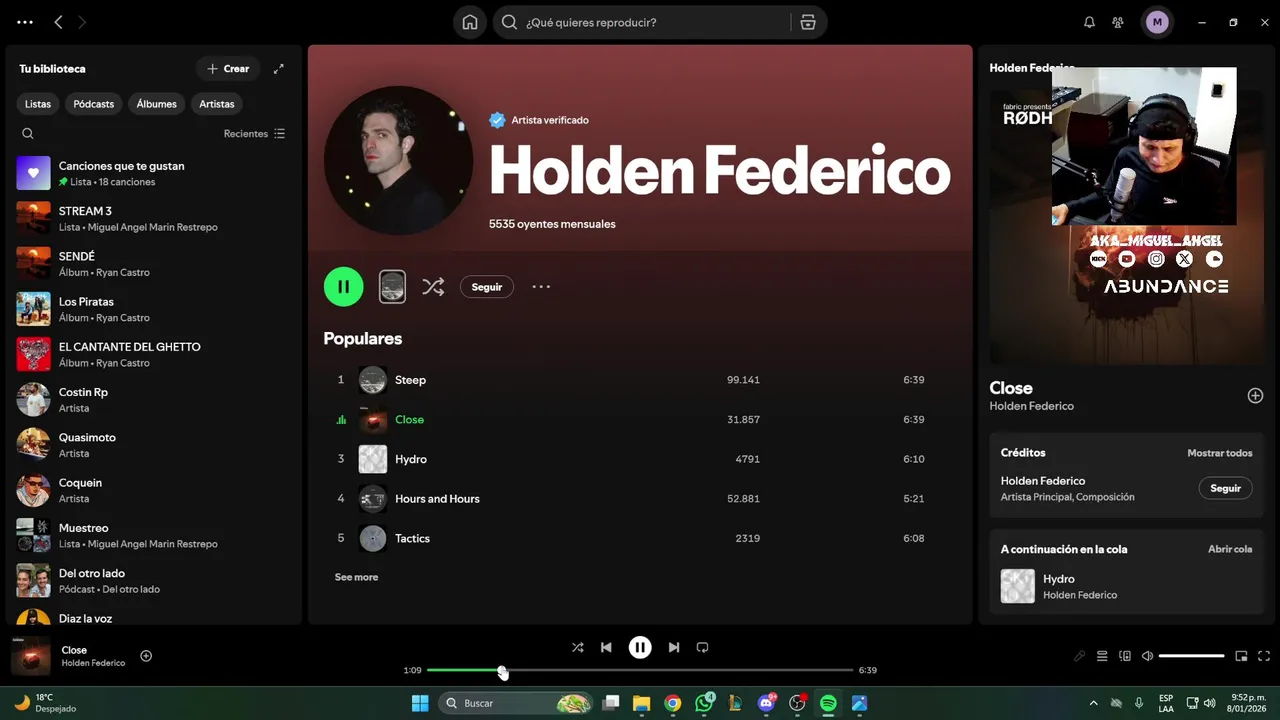Open the miniplayer
Screen dimensions: 1280x720
[1241, 656]
